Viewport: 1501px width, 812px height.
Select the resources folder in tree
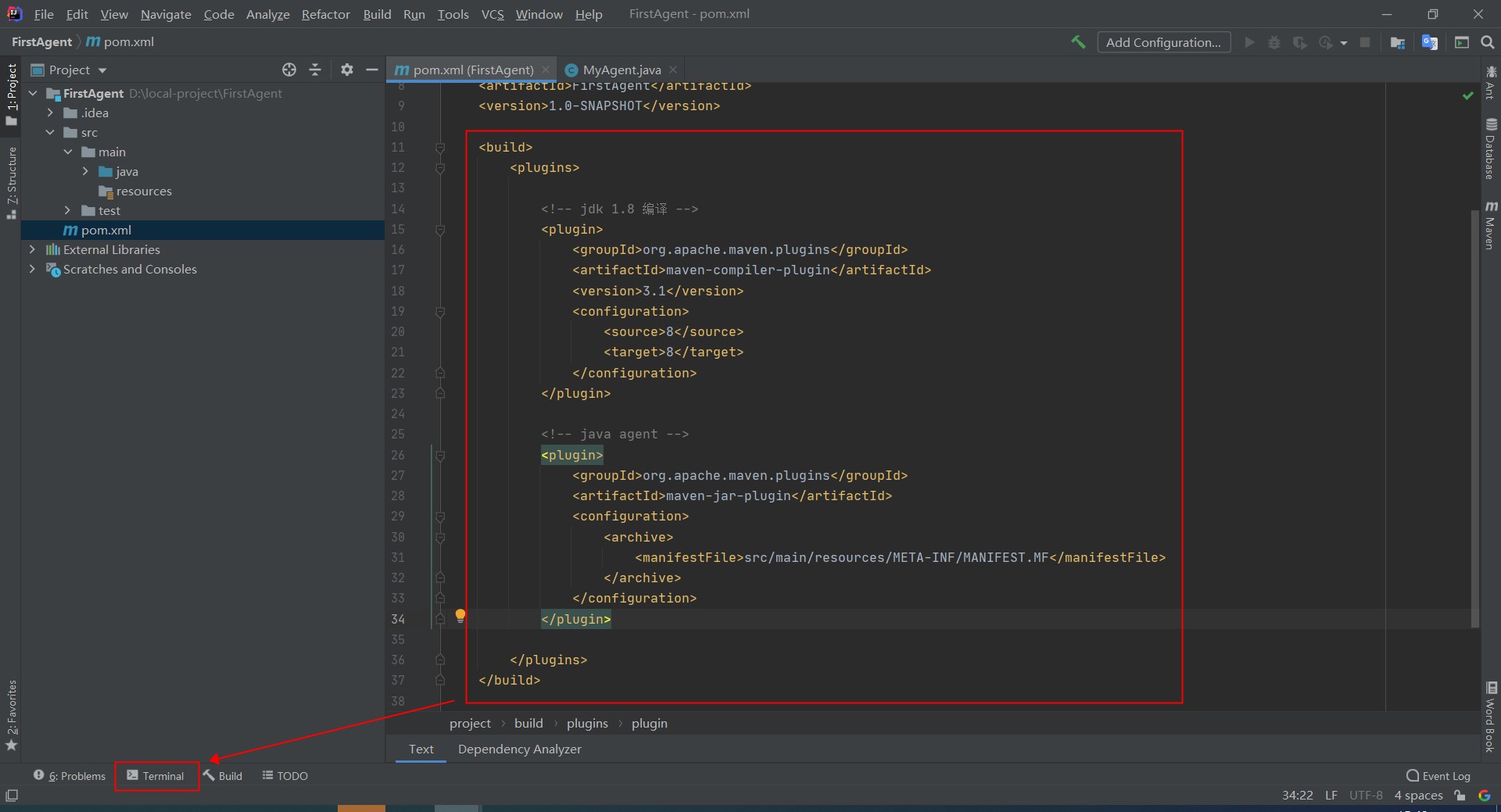pyautogui.click(x=144, y=191)
